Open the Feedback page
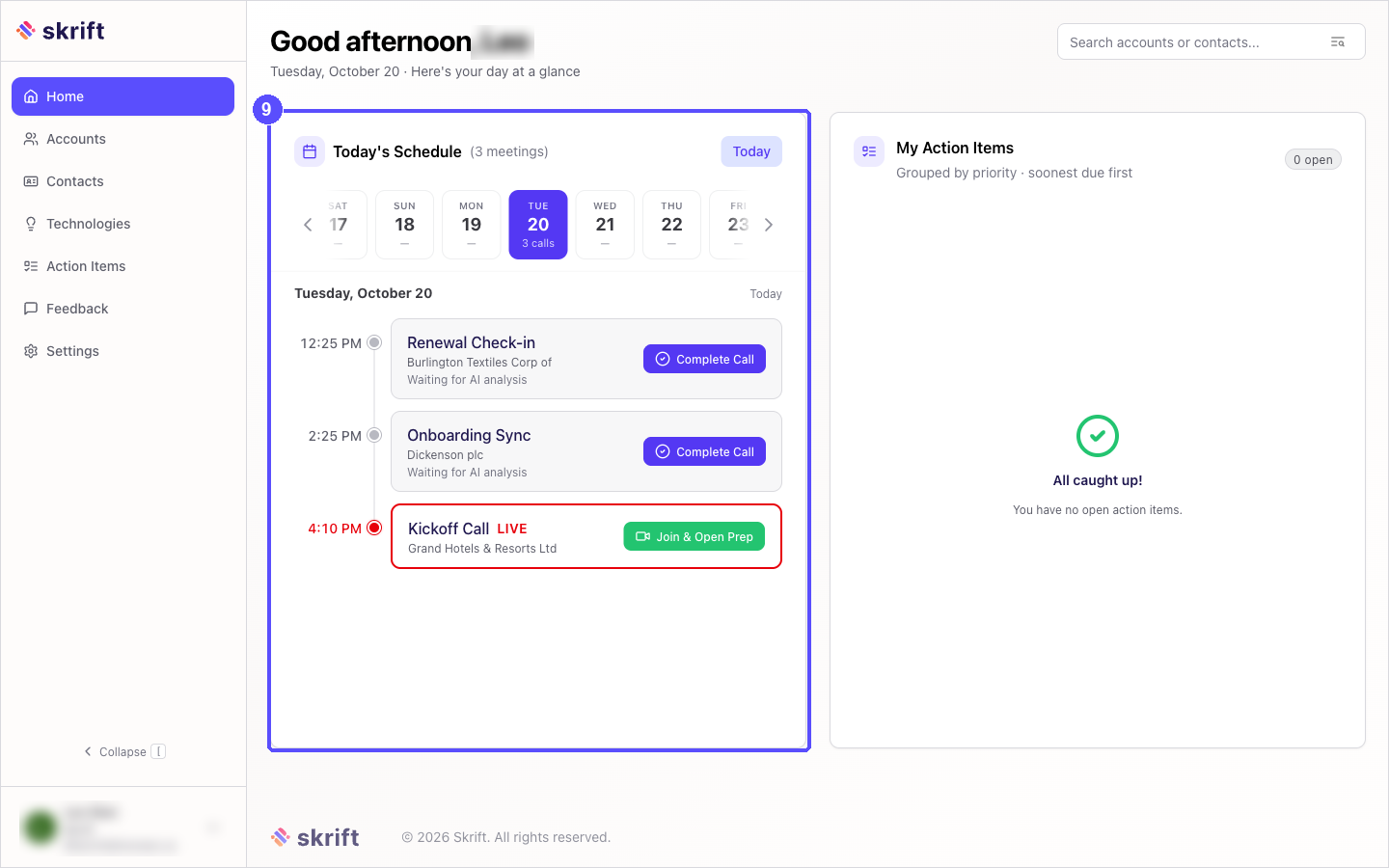This screenshot has width=1389, height=868. tap(123, 309)
